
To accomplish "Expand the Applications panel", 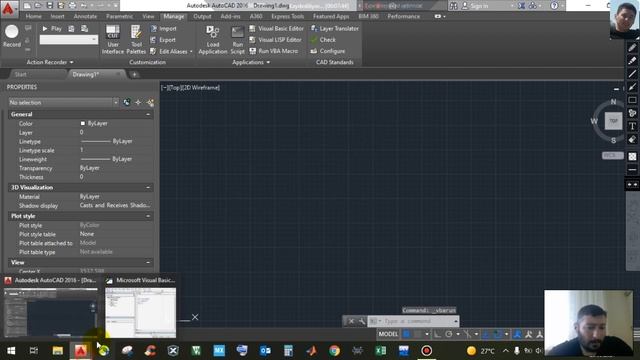I will click(251, 62).
